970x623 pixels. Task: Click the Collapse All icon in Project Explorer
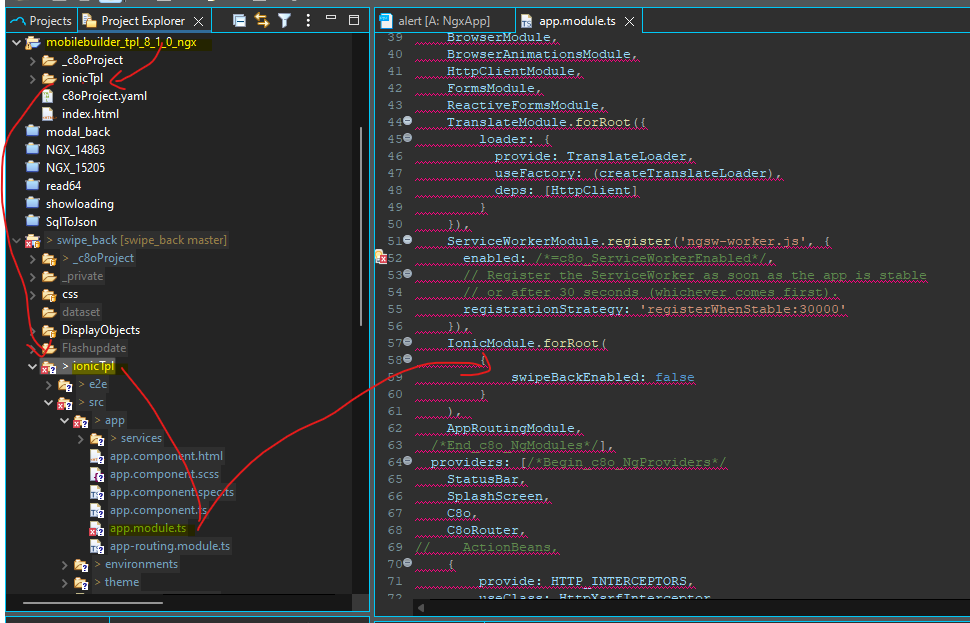click(240, 20)
